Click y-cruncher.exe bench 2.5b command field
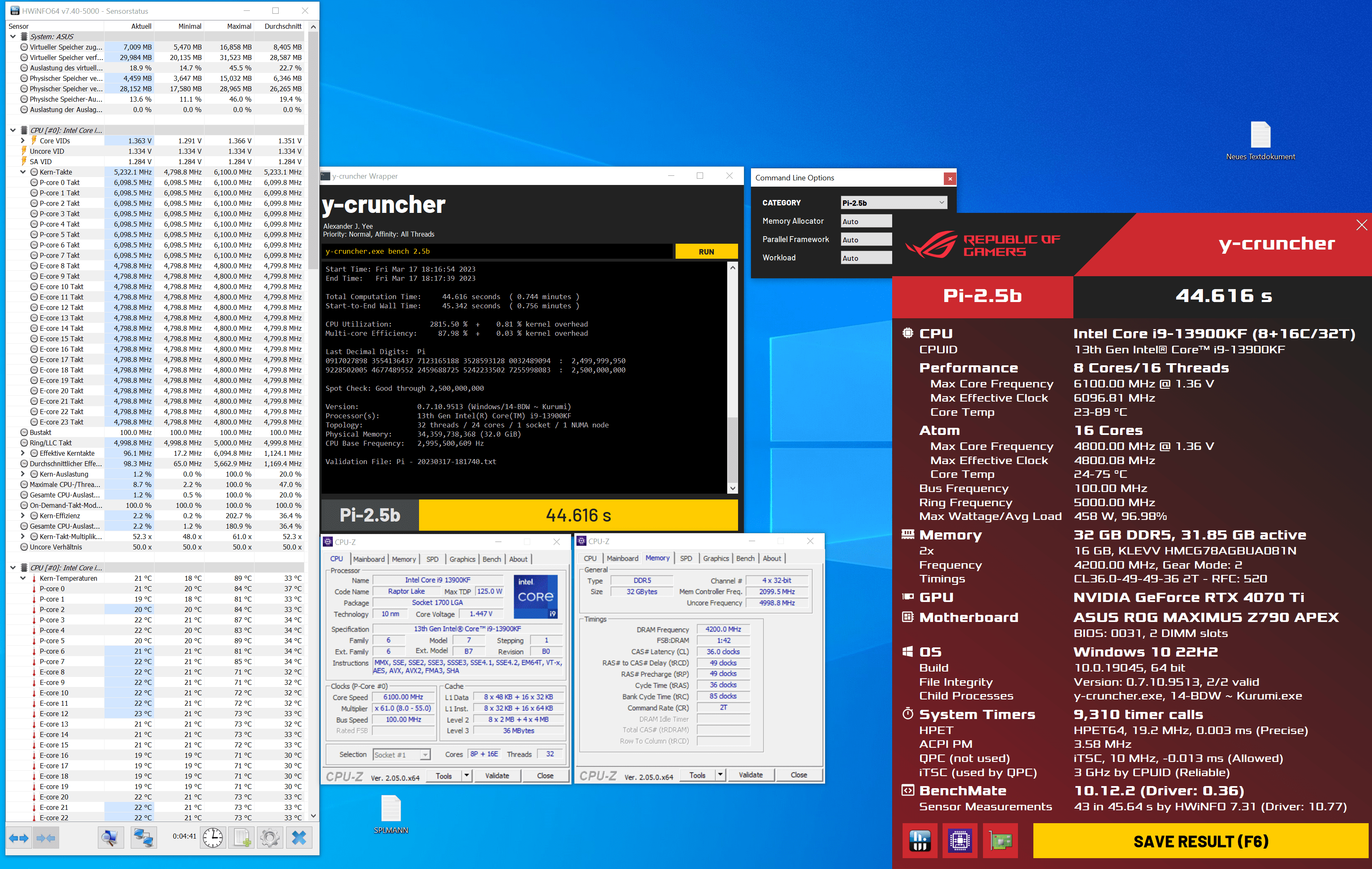Screen dimensions: 1372x869 (x=497, y=251)
